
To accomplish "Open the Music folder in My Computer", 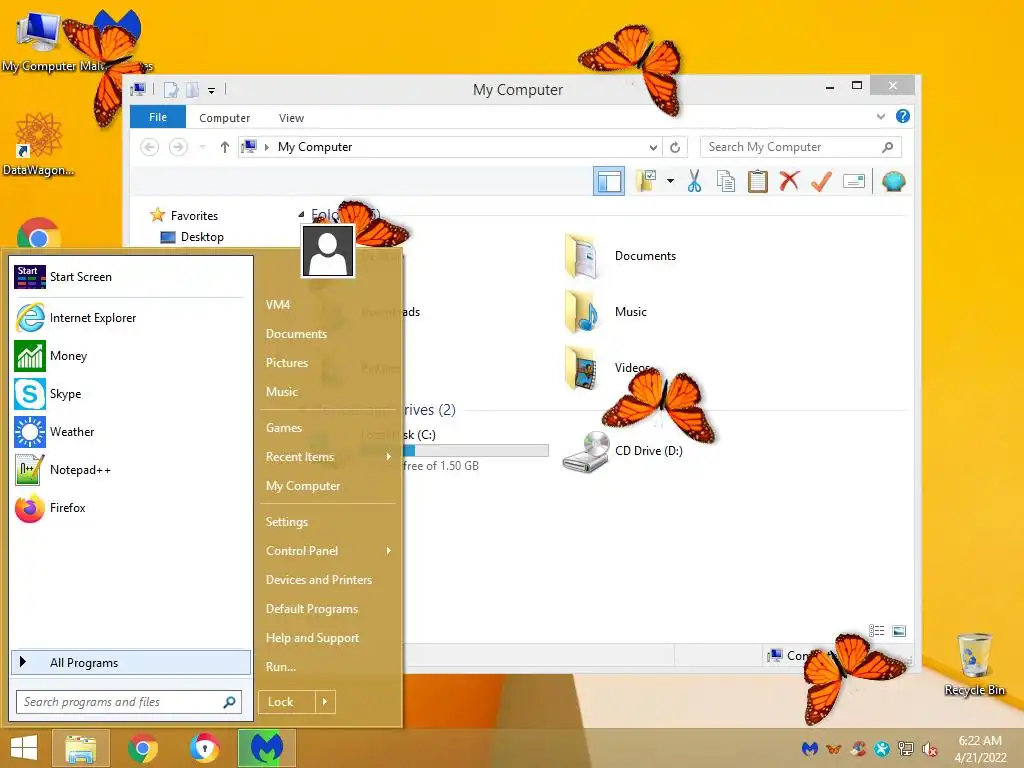I will pos(606,312).
